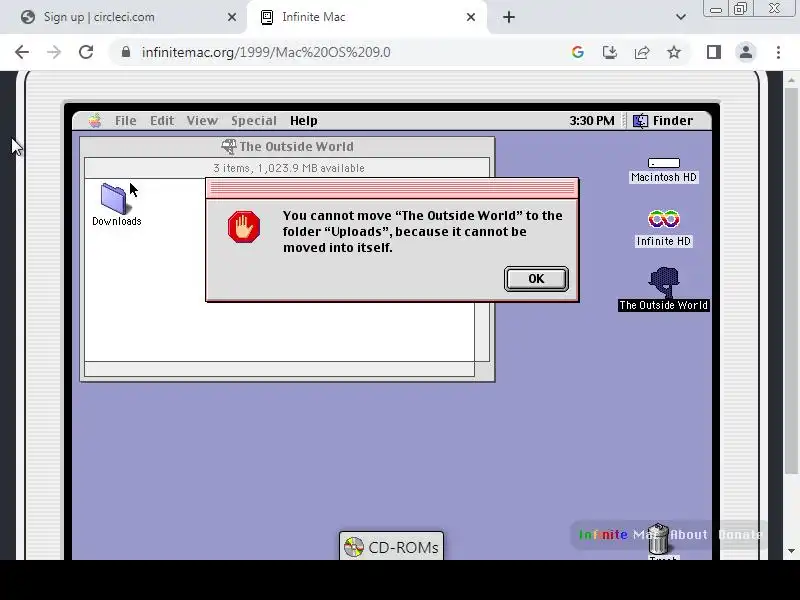Click the Infinite Mac tab favicon
Image resolution: width=800 pixels, height=600 pixels.
[267, 17]
